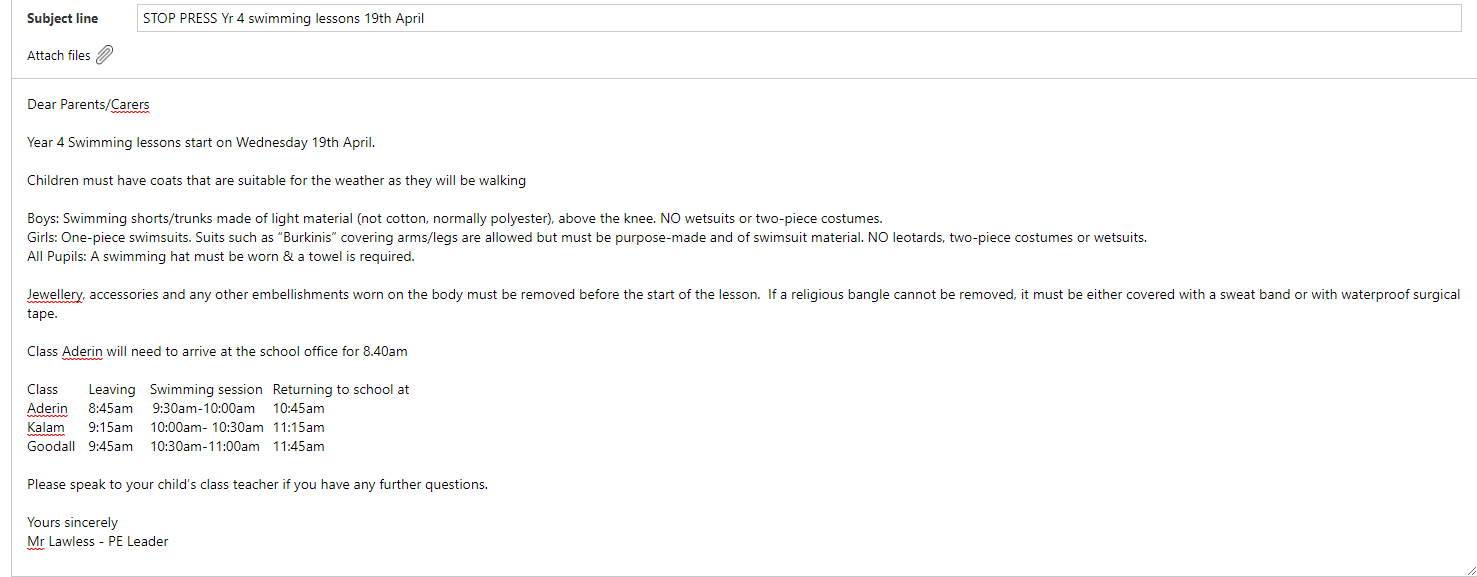This screenshot has width=1477, height=577.
Task: Click the word Goodall in the timetable
Action: coord(51,447)
